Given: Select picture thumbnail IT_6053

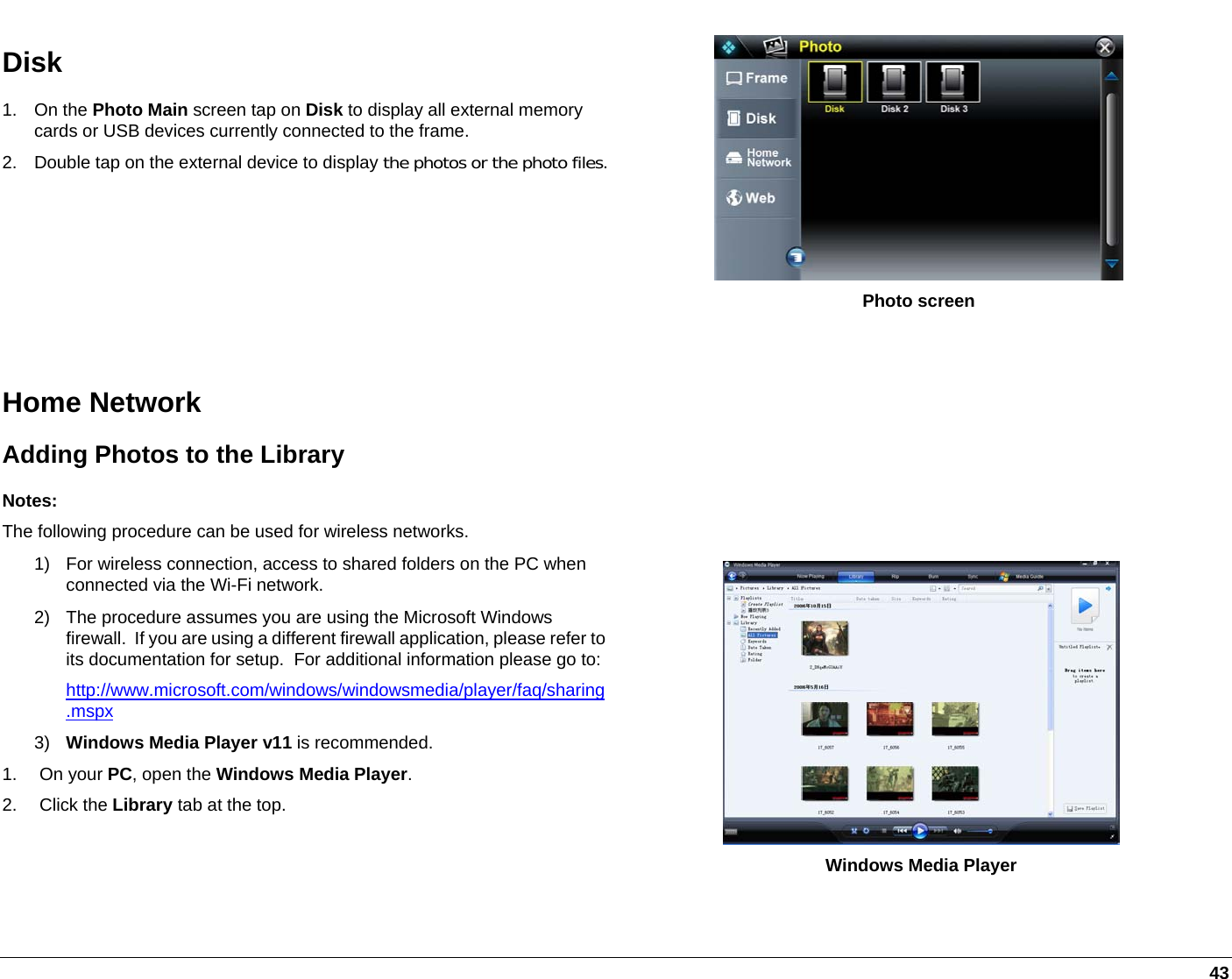Looking at the screenshot, I should click(x=955, y=783).
